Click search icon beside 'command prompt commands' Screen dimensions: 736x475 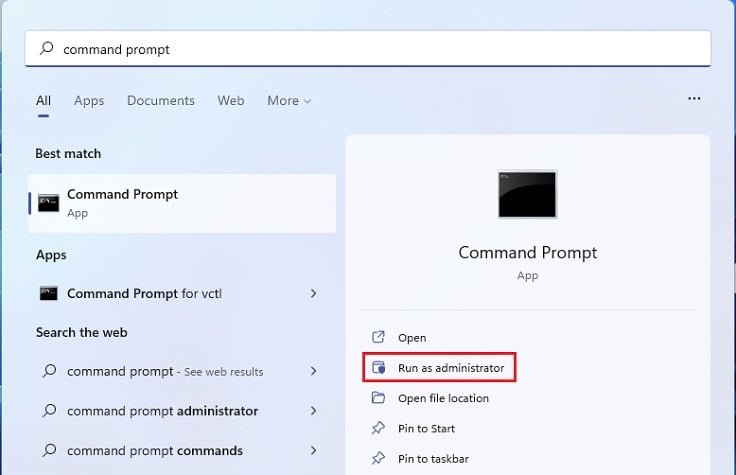click(x=49, y=451)
